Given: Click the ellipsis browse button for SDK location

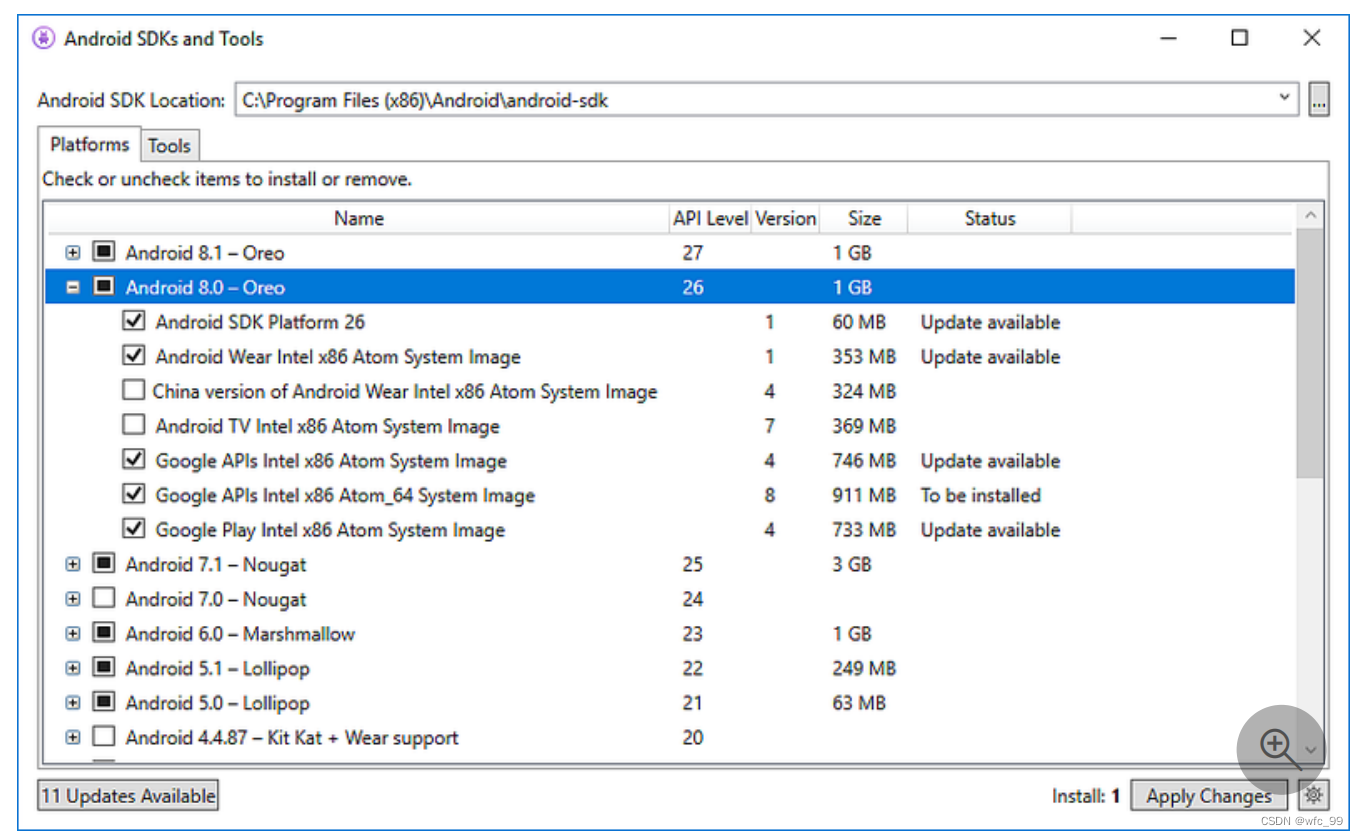Looking at the screenshot, I should tap(1321, 98).
